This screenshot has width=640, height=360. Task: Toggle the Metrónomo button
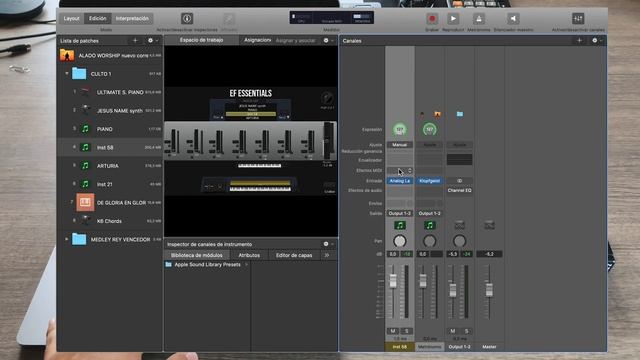click(479, 18)
